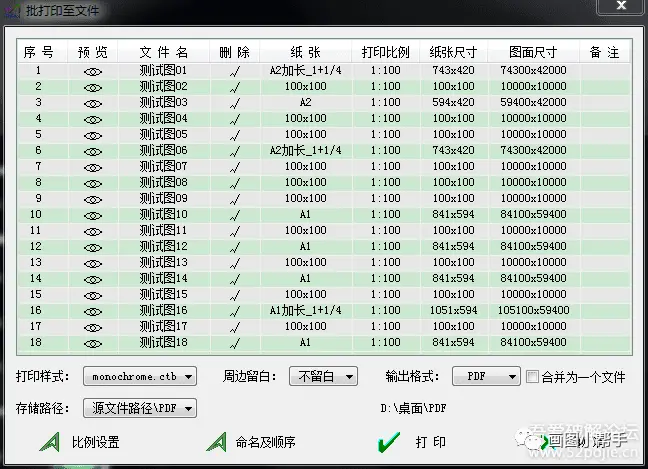This screenshot has width=648, height=469.
Task: Preview 测试图07 with its eye icon
Action: (93, 168)
